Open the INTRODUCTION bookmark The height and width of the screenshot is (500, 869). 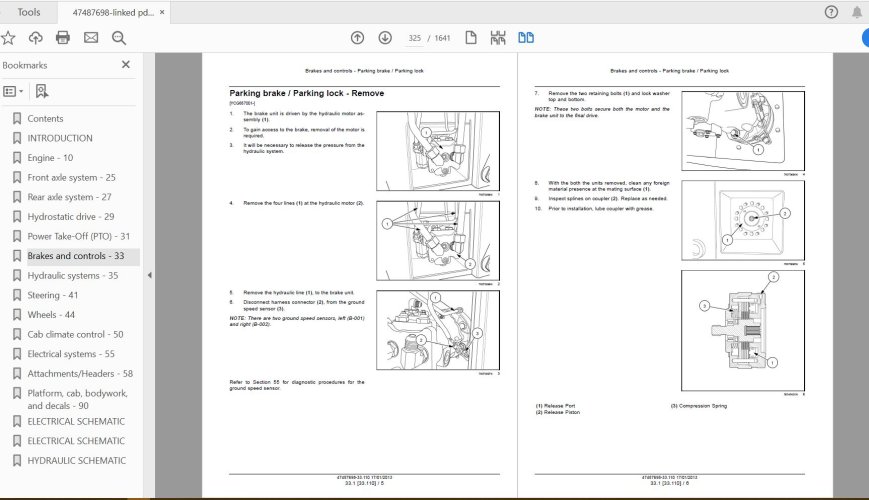60,138
